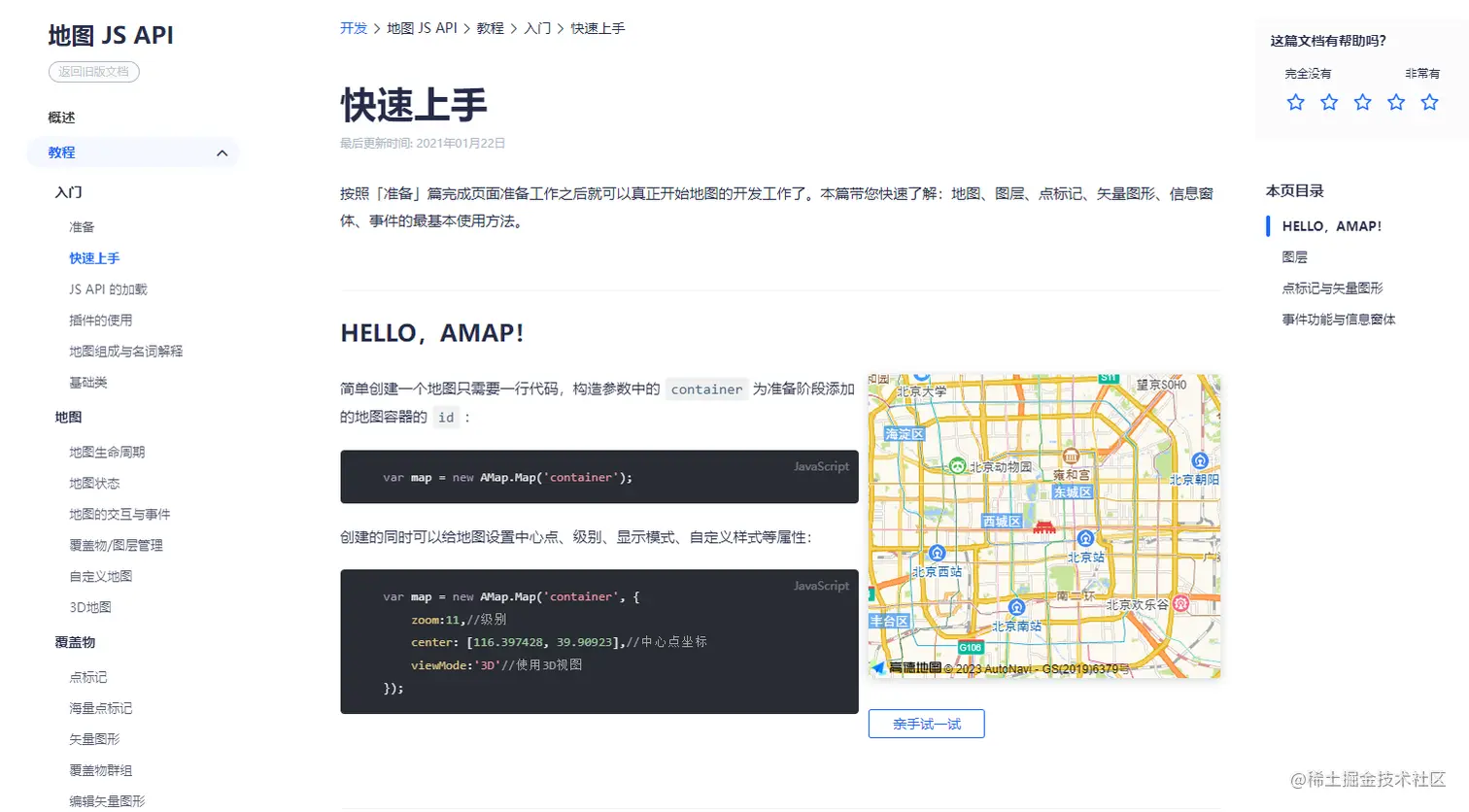The height and width of the screenshot is (812, 1469).
Task: Open 矢量图形 sidebar page
Action: (x=94, y=740)
